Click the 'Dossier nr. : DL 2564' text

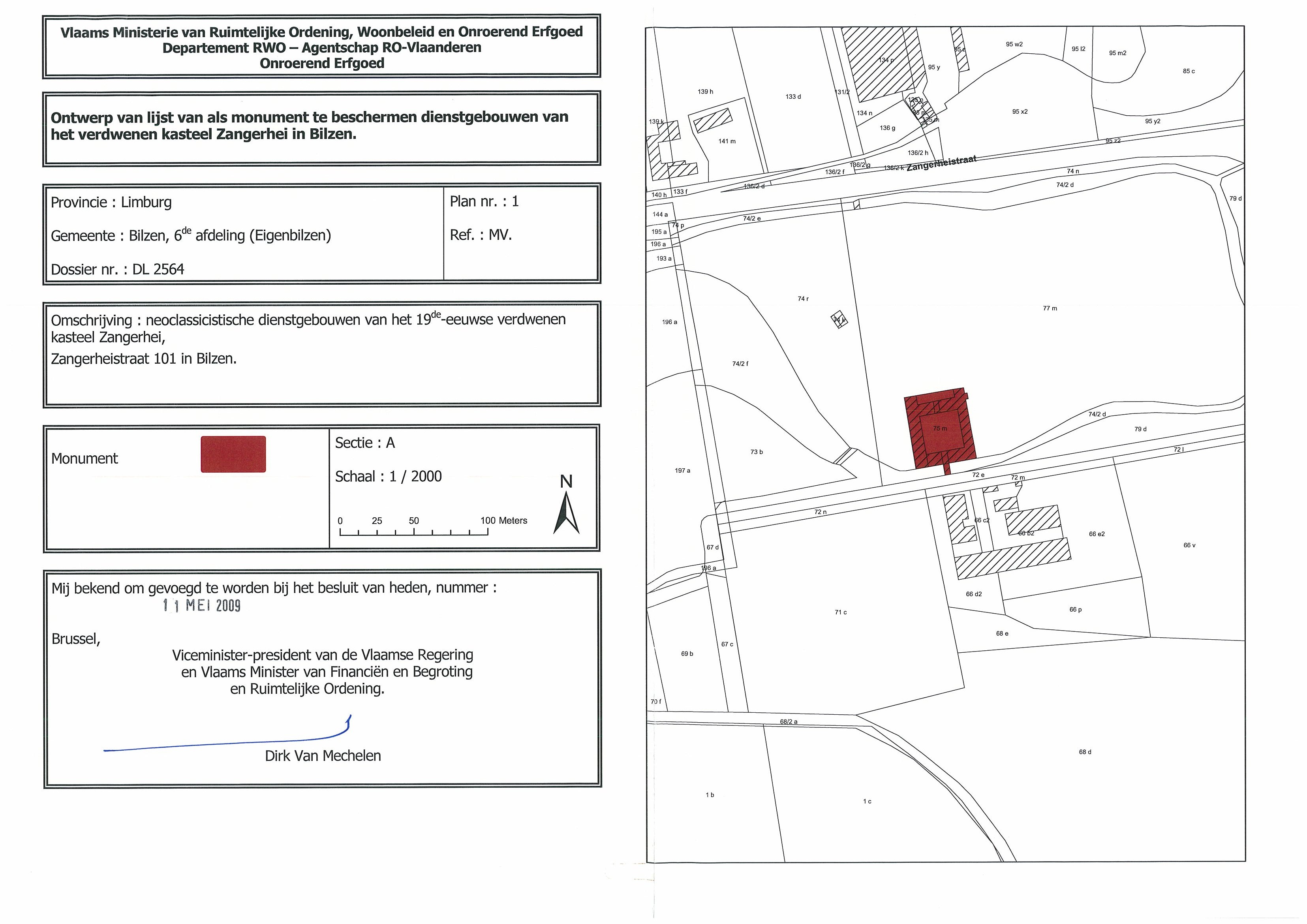point(117,269)
